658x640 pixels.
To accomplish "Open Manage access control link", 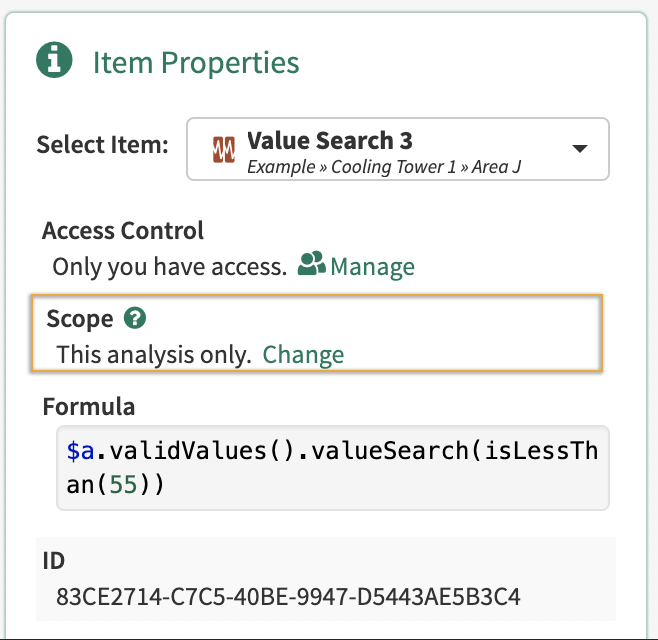I will (x=372, y=267).
